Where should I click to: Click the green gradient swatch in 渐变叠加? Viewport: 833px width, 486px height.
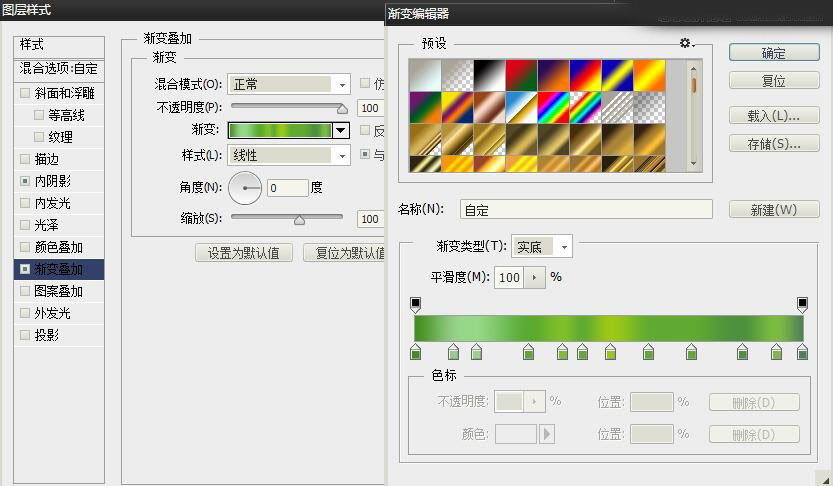pyautogui.click(x=279, y=130)
